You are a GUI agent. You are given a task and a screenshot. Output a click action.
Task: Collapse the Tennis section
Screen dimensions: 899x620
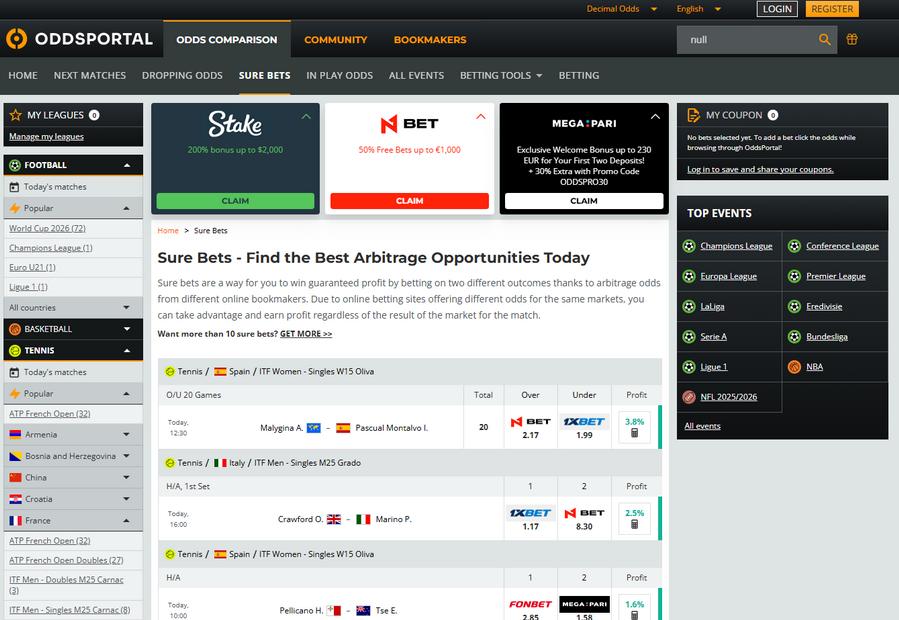click(x=127, y=350)
